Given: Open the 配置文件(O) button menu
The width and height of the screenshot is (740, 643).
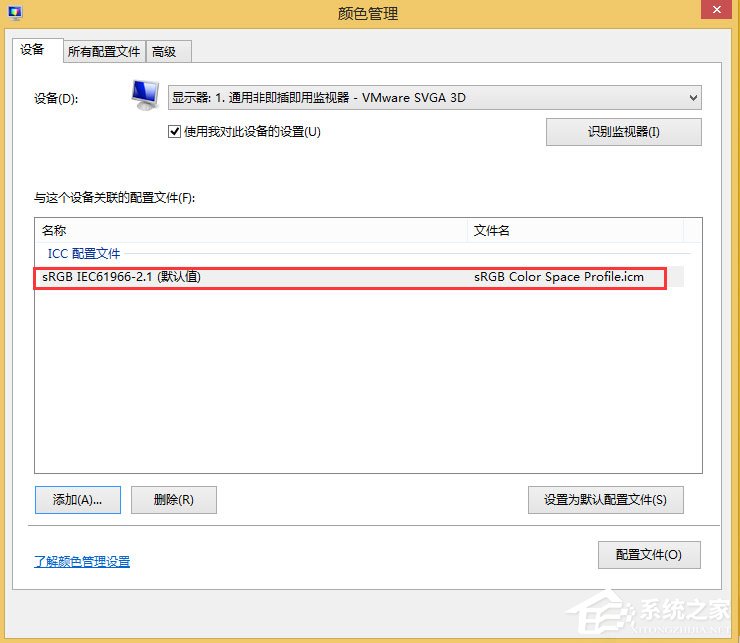Looking at the screenshot, I should click(648, 555).
